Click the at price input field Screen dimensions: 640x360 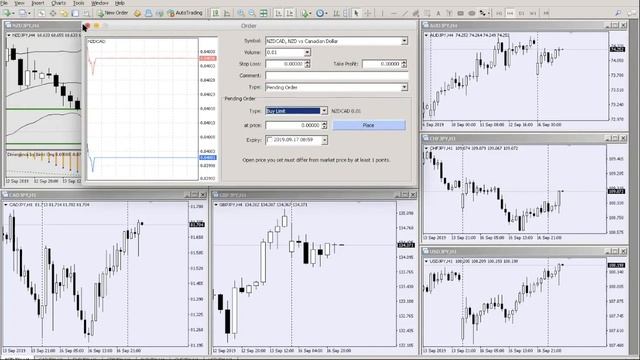[293, 125]
